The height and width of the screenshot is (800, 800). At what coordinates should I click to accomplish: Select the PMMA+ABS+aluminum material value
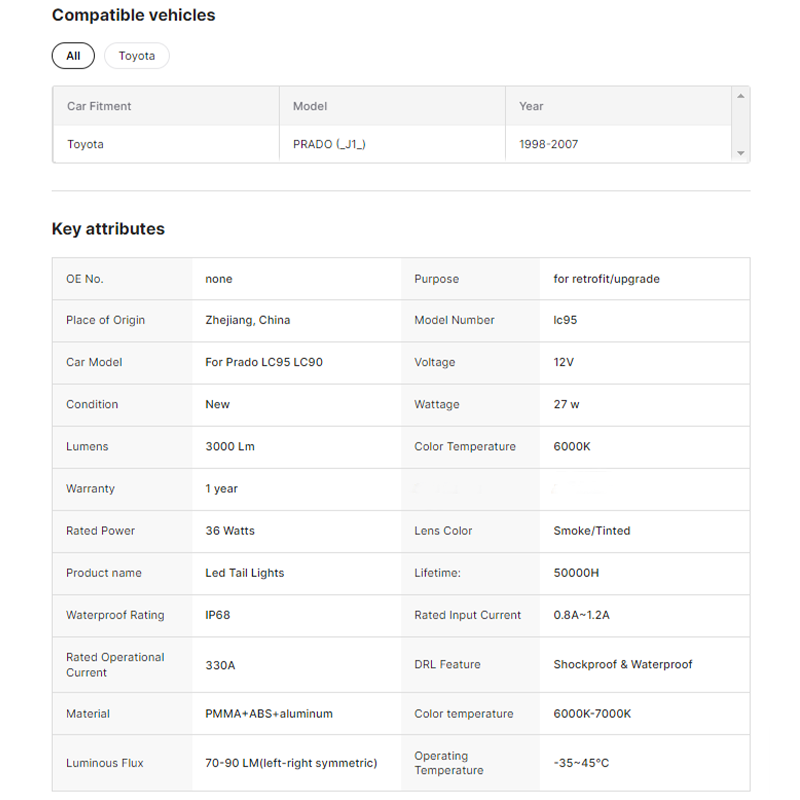[x=269, y=714]
